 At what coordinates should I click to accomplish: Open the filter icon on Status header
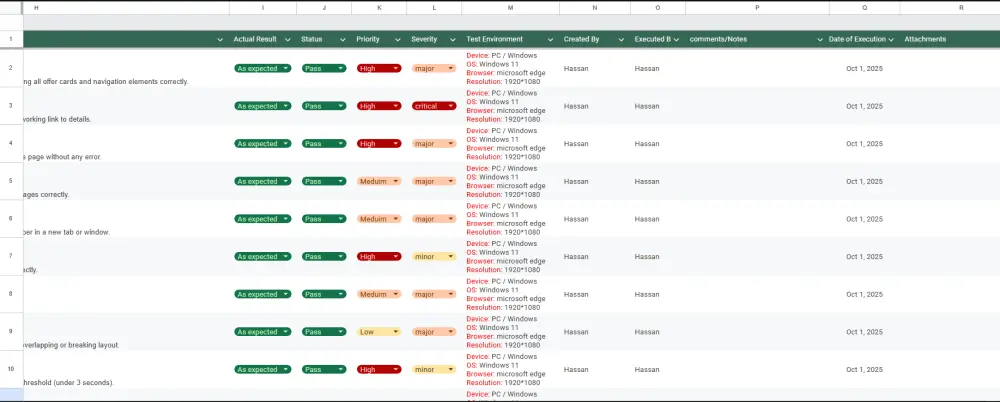click(x=342, y=40)
